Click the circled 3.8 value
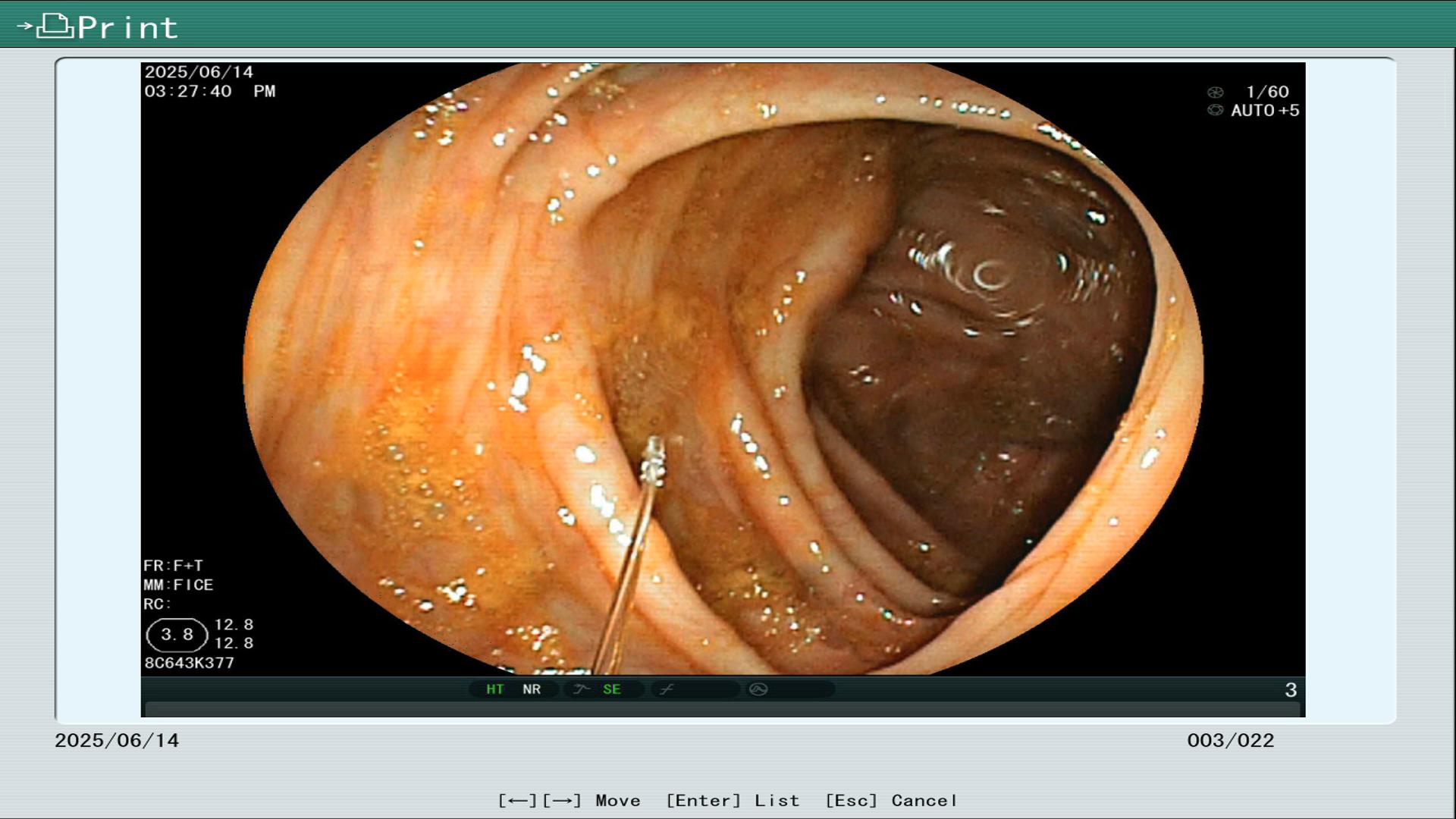The height and width of the screenshot is (819, 1456). (177, 635)
